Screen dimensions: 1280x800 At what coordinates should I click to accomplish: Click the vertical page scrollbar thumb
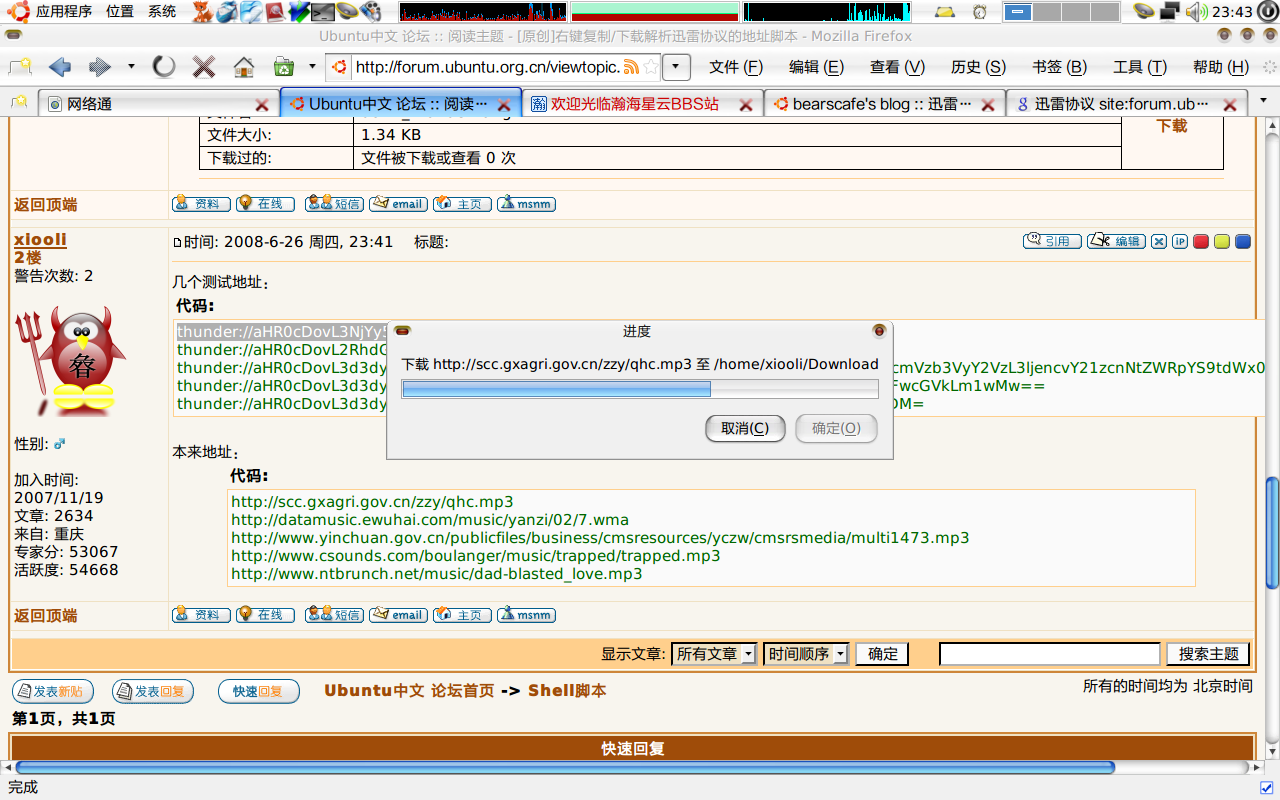(x=1272, y=532)
